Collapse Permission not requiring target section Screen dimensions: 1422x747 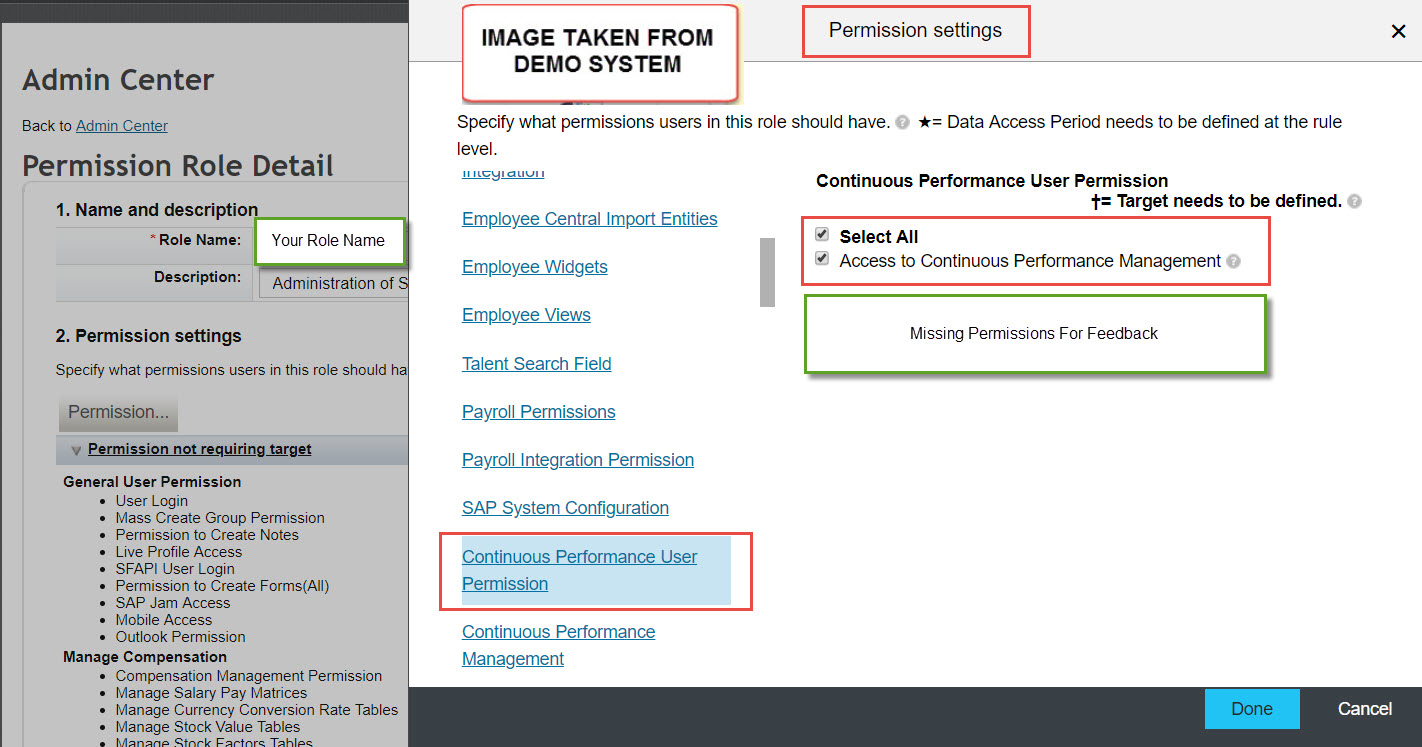pos(76,450)
